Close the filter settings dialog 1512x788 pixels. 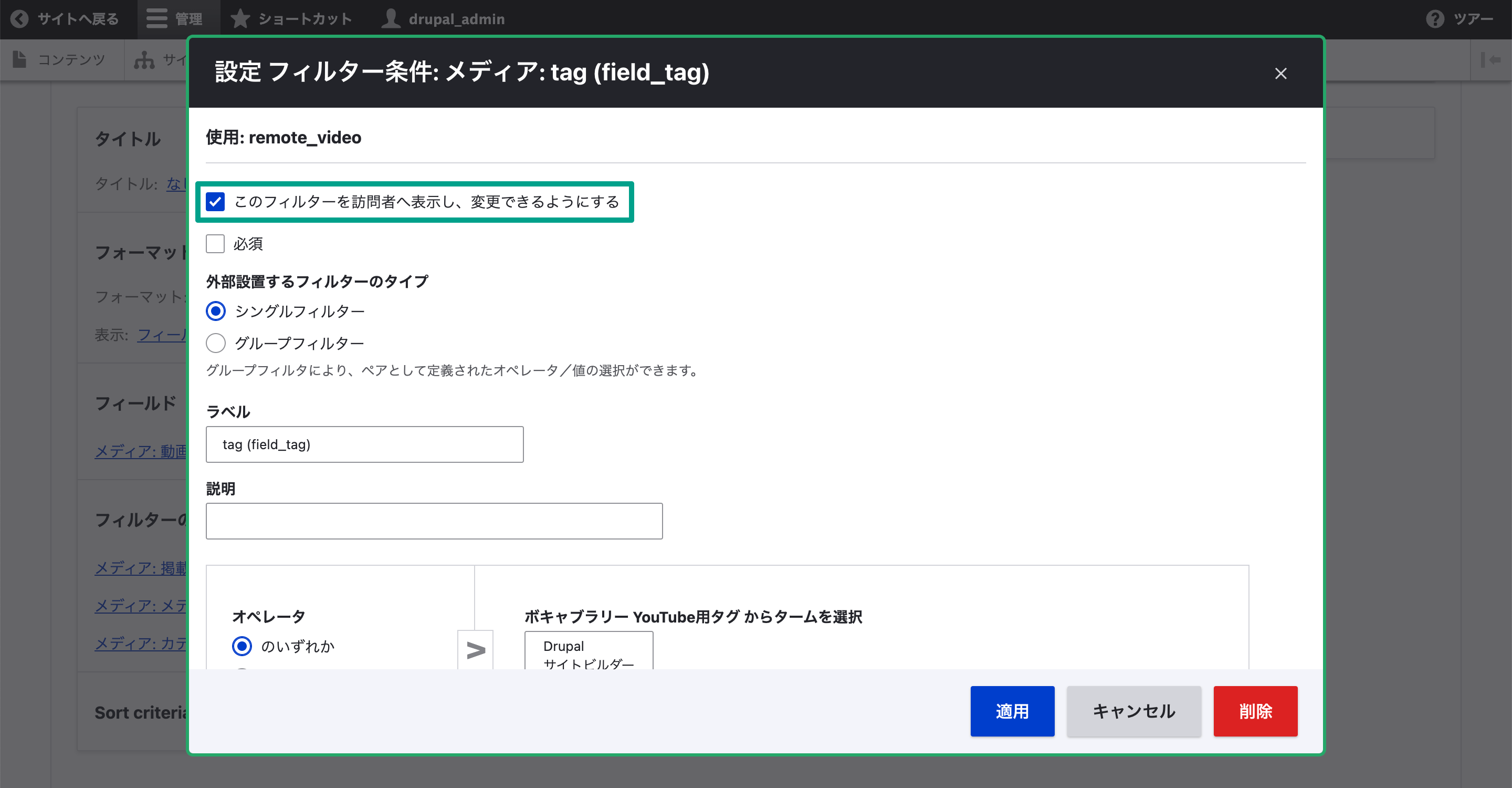point(1281,74)
